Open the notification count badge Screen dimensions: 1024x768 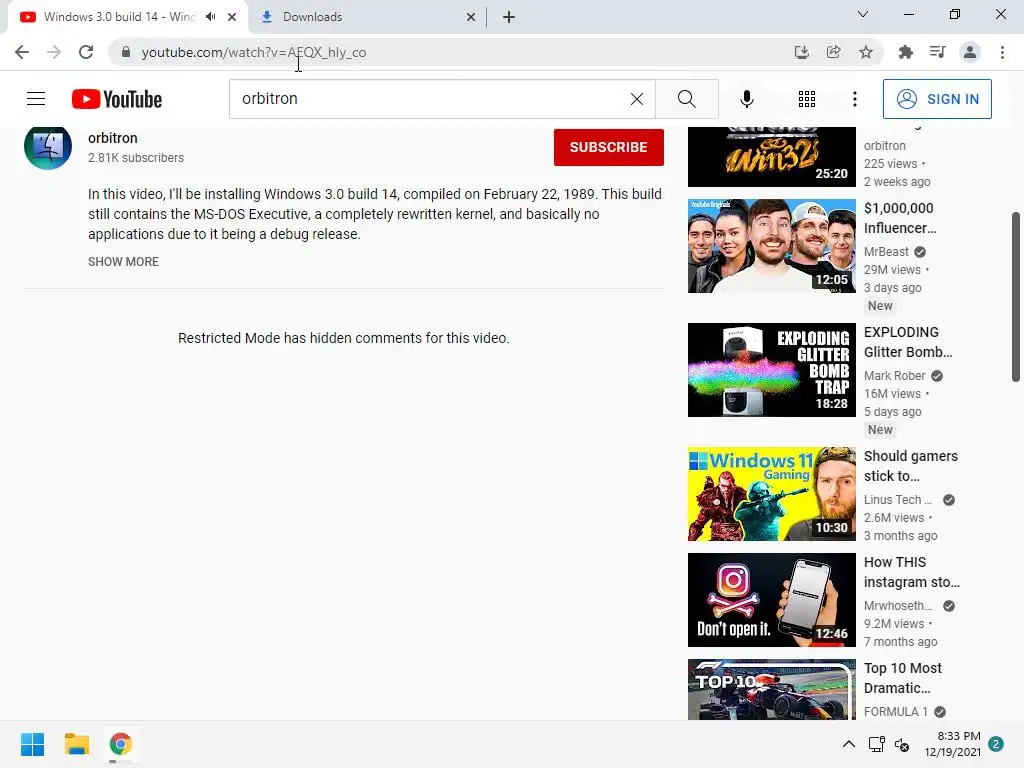pos(996,744)
